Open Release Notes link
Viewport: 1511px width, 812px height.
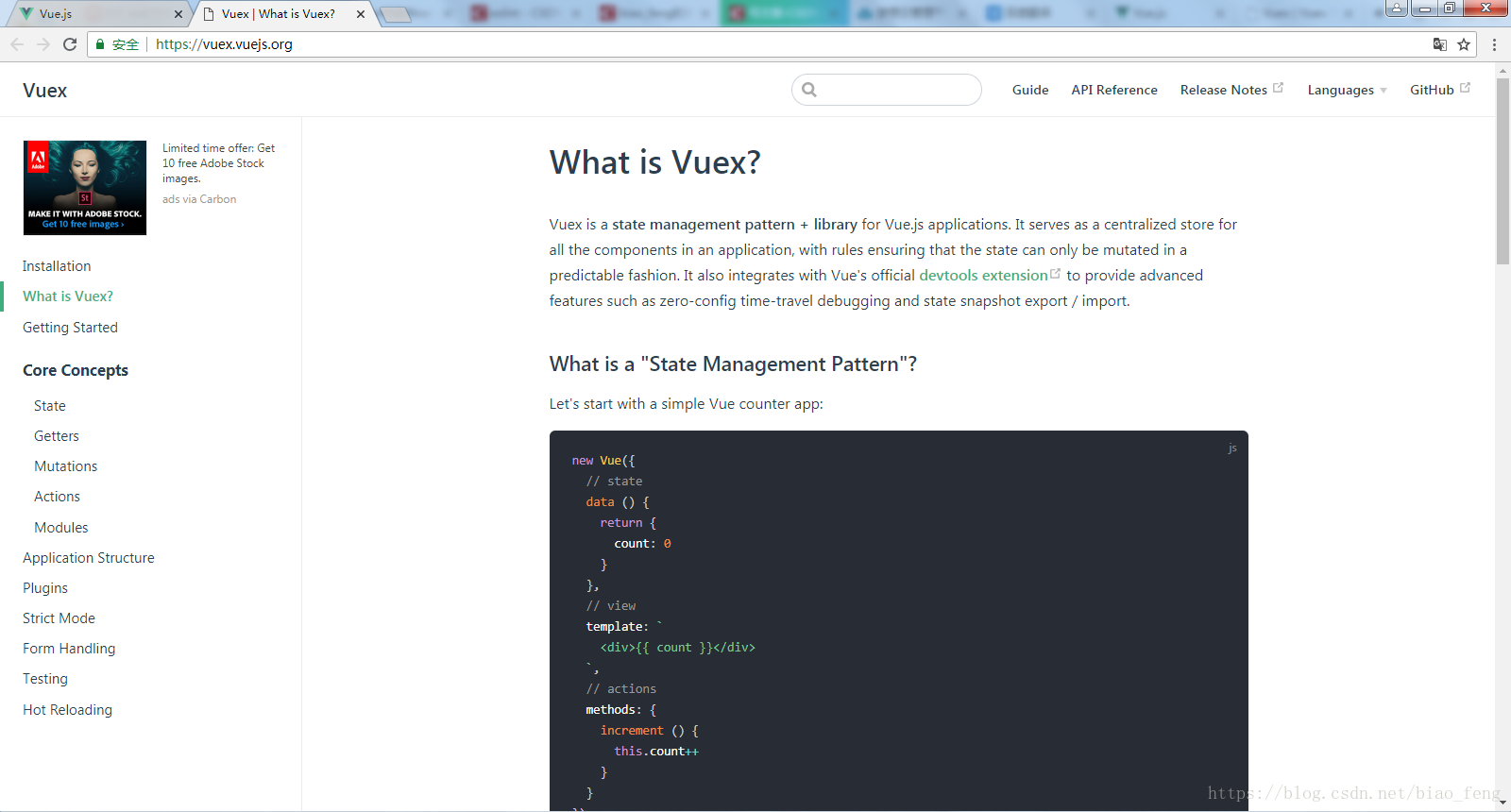(x=1224, y=90)
